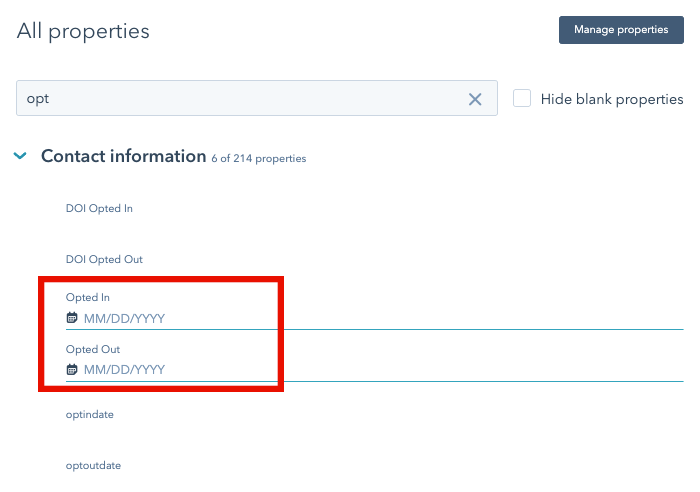Click the Opted In MM/DD/YYYY date field
This screenshot has width=700, height=492.
coord(375,318)
